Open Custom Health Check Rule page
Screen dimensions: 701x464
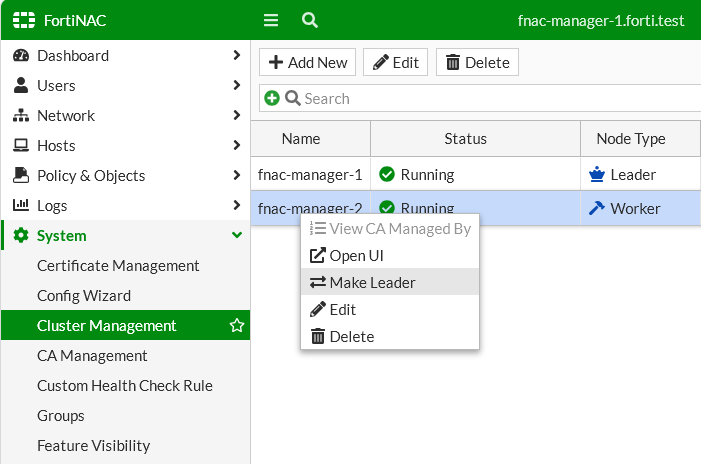(x=125, y=385)
